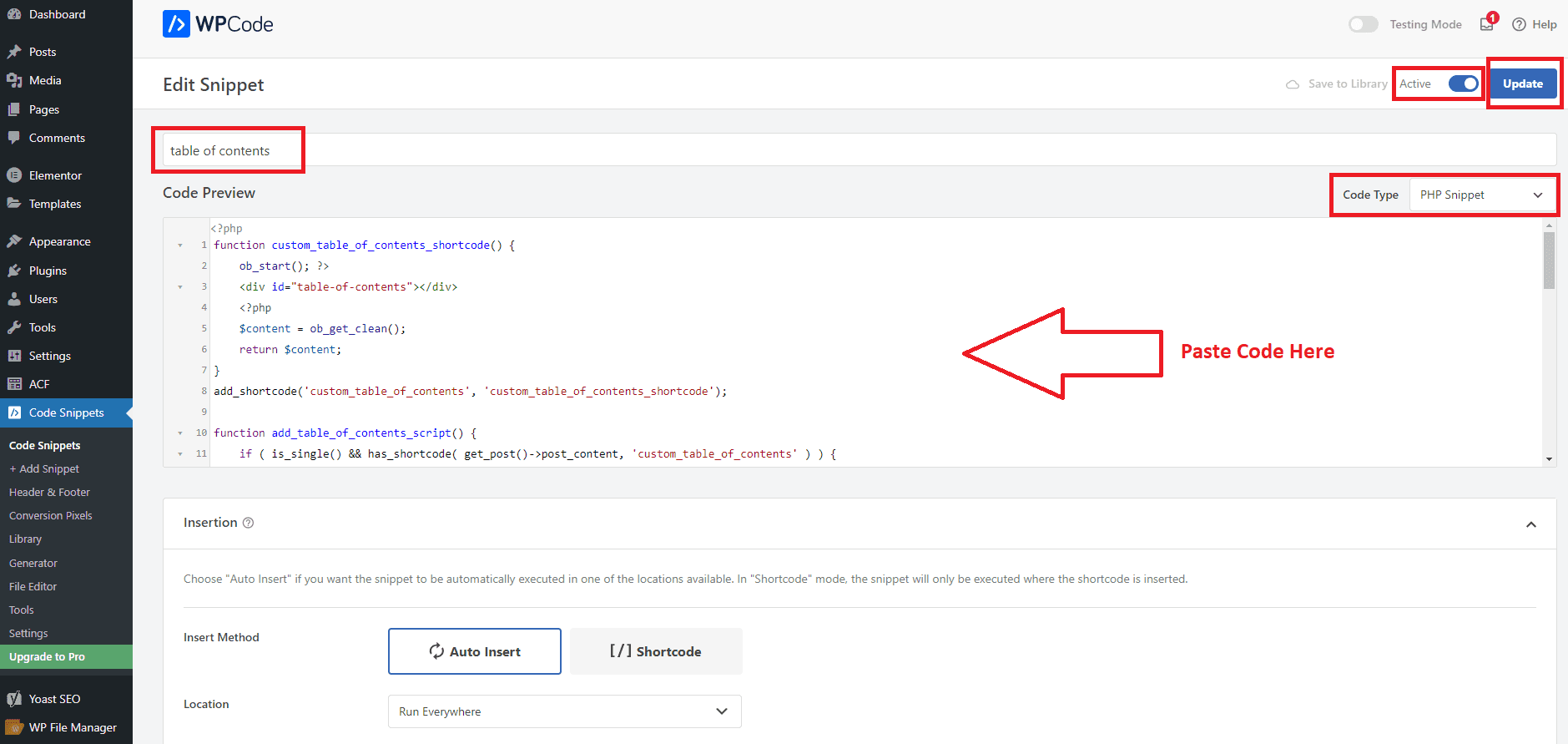
Task: Open the Code Type dropdown
Action: point(1481,195)
